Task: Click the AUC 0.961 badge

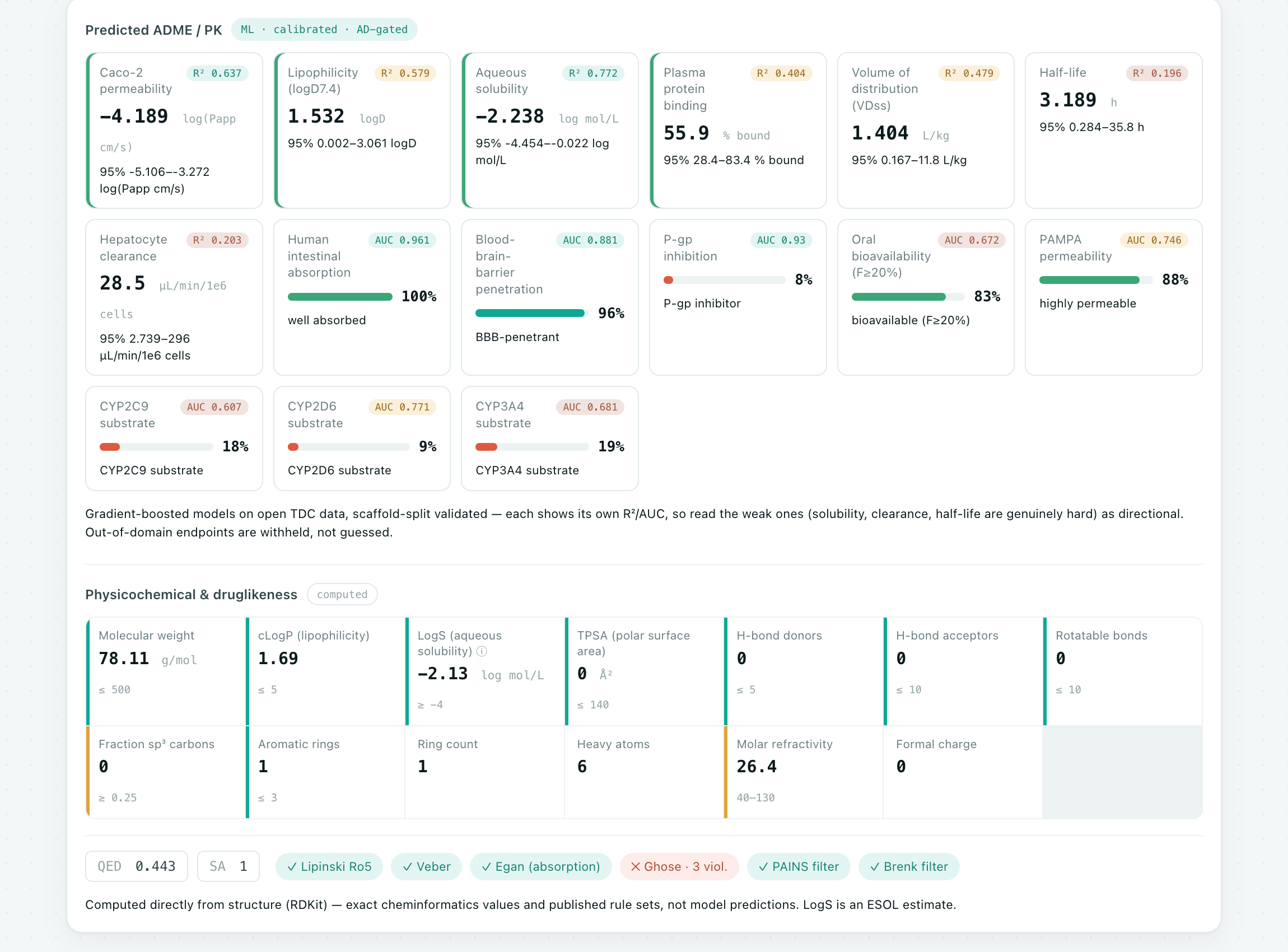Action: [402, 240]
